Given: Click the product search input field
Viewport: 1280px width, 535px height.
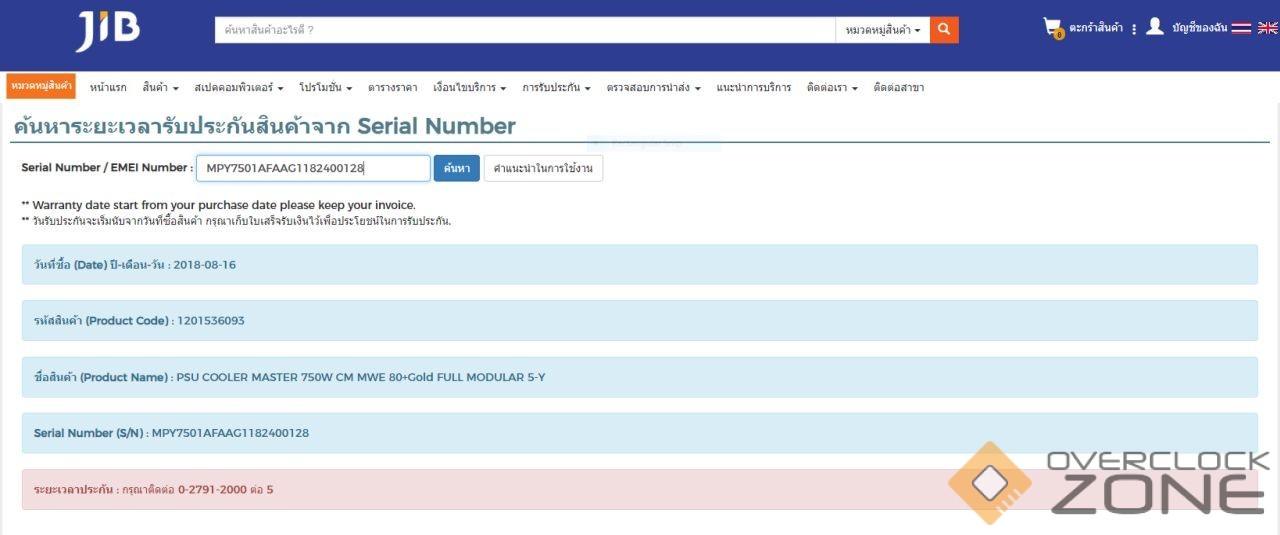Looking at the screenshot, I should coord(525,30).
